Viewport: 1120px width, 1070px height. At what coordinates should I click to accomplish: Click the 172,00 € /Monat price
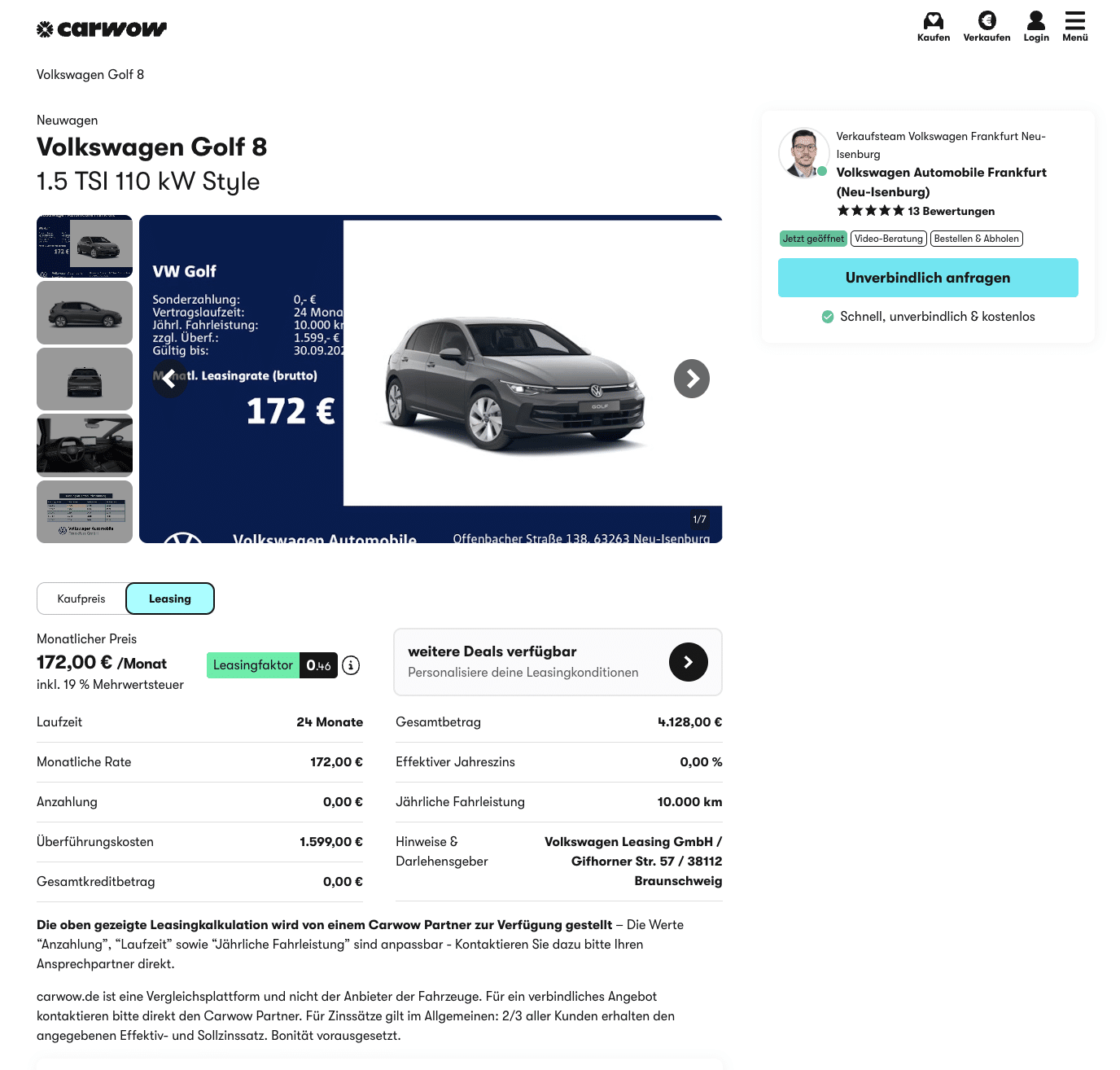[x=102, y=663]
